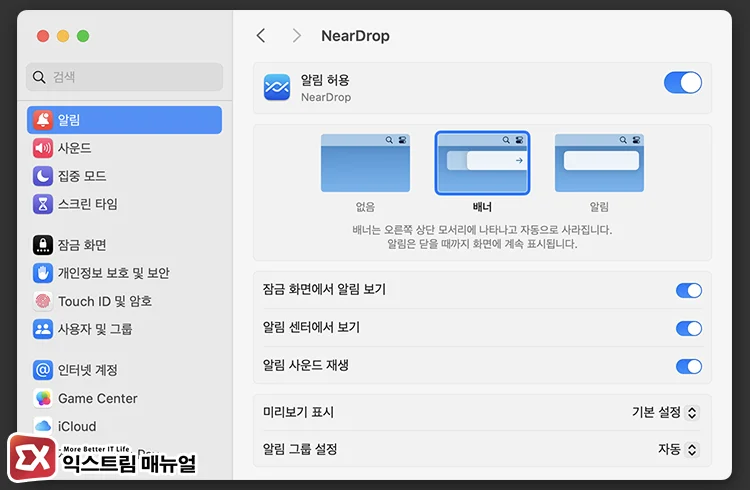Select the 없음 notification style thumbnail
This screenshot has height=490, width=750.
pyautogui.click(x=365, y=163)
